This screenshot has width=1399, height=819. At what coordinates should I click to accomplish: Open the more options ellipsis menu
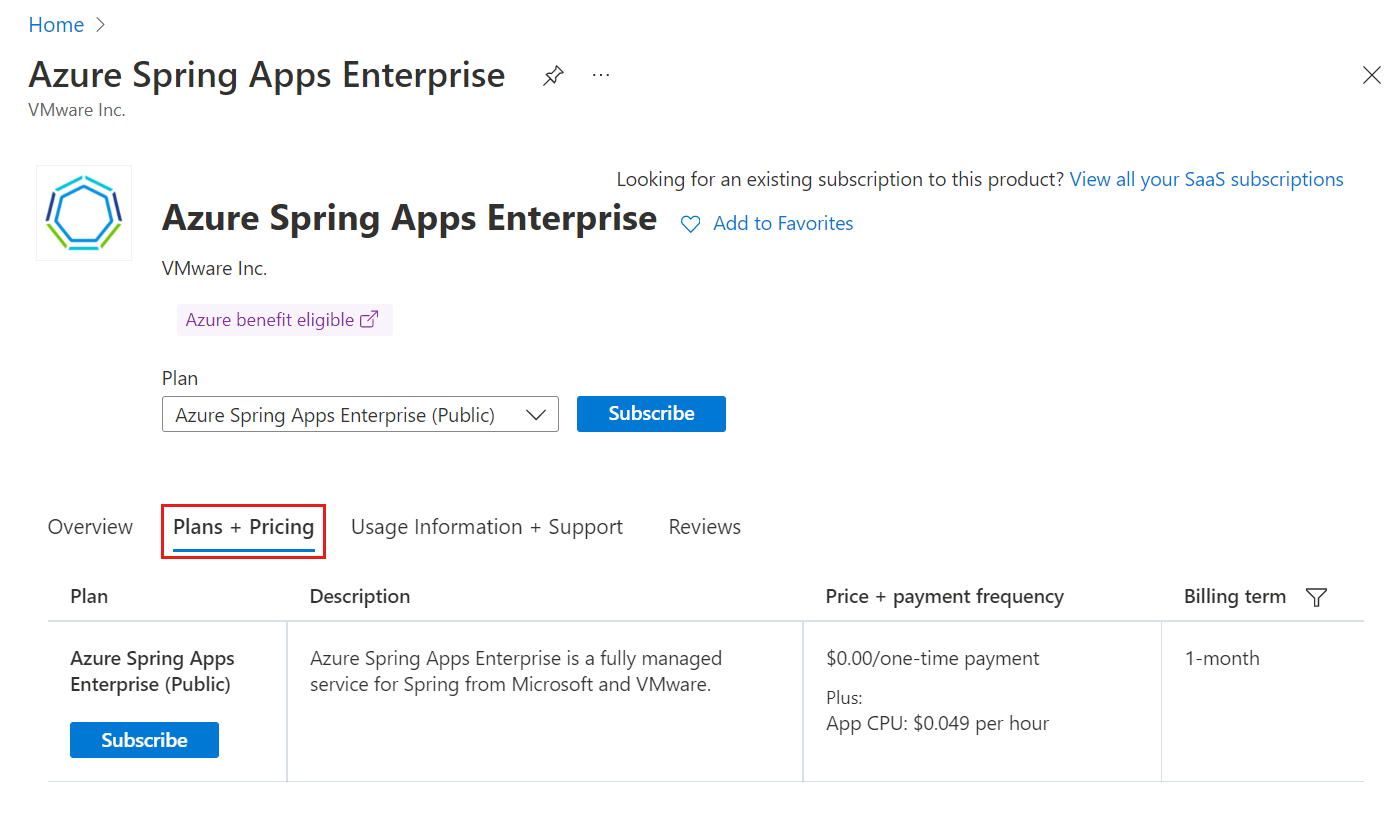(x=601, y=75)
